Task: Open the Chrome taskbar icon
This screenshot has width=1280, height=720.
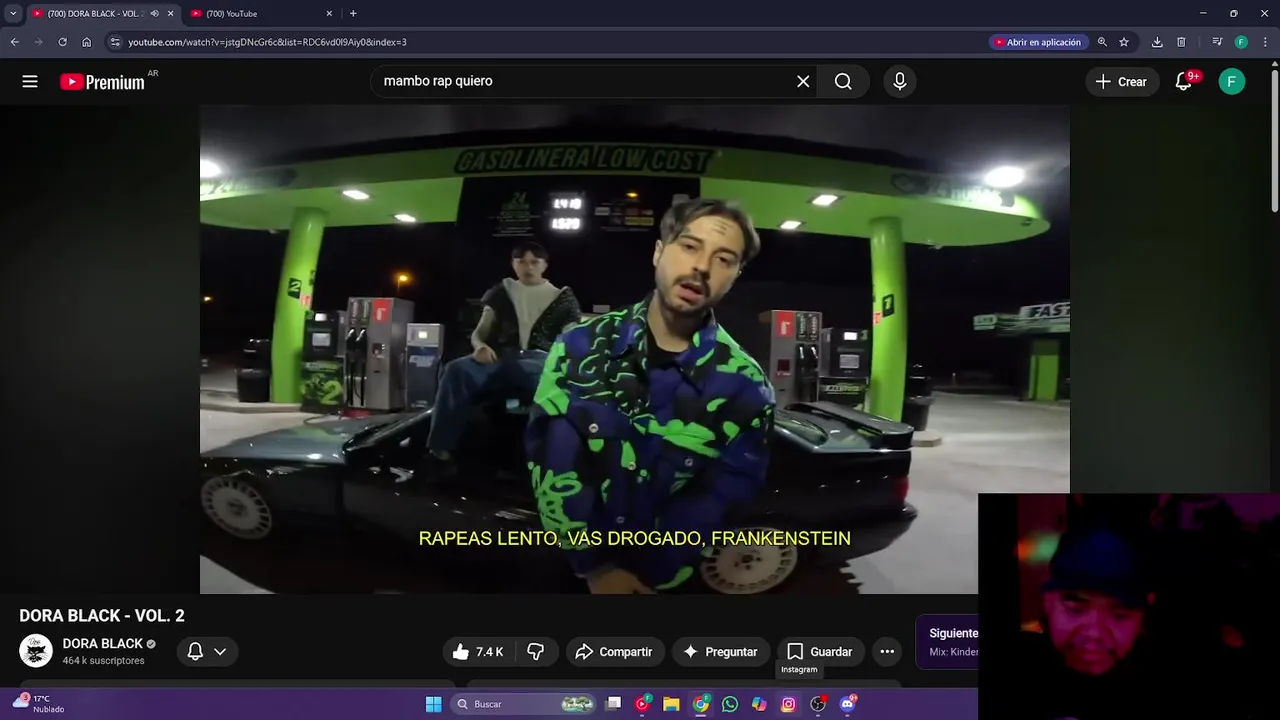Action: click(x=701, y=704)
